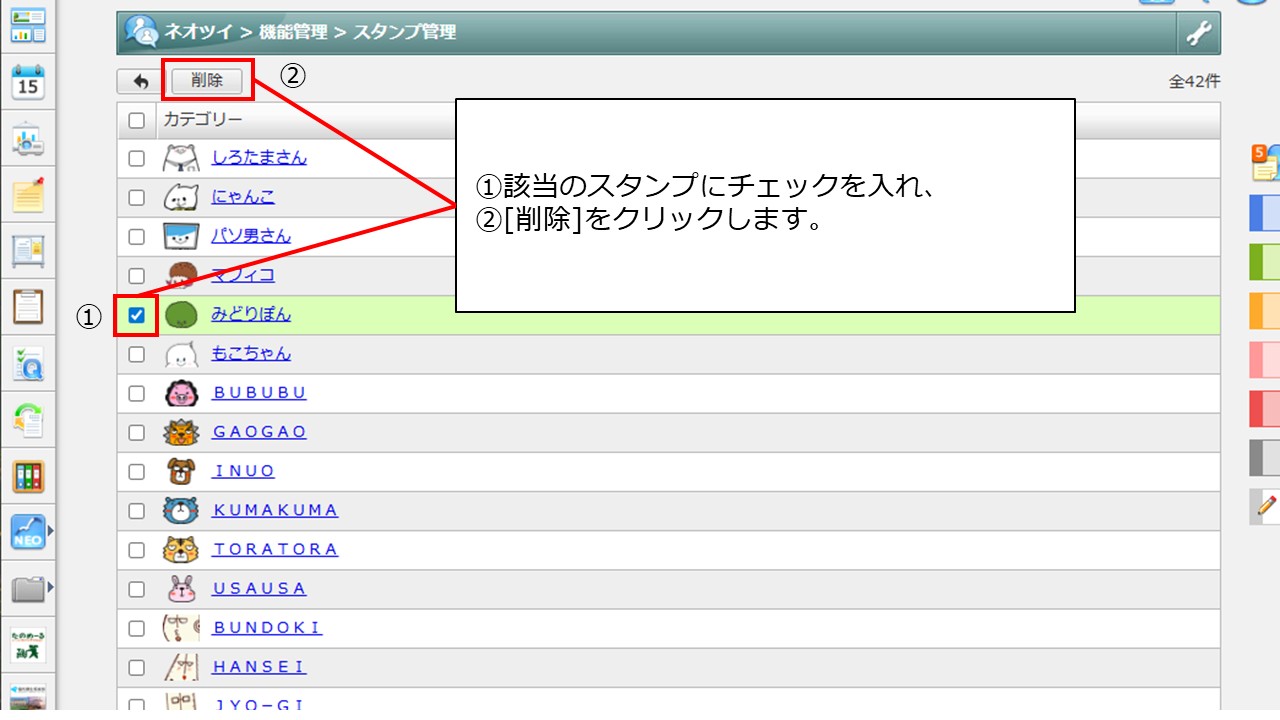Check the しろたまさん checkbox

tap(137, 158)
